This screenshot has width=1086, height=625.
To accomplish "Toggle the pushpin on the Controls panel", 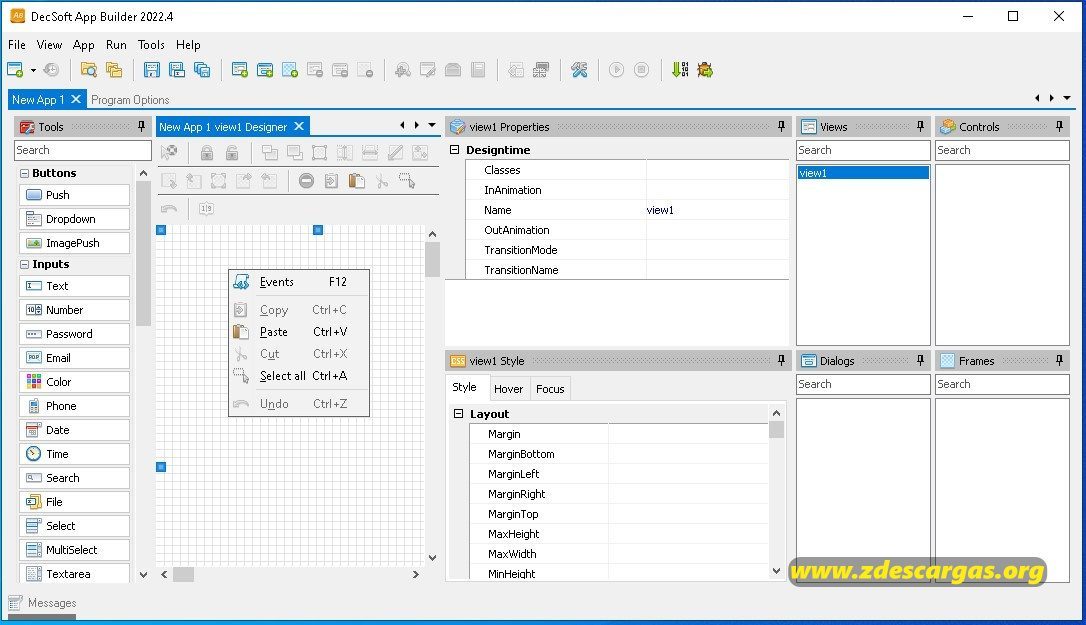I will [1060, 126].
